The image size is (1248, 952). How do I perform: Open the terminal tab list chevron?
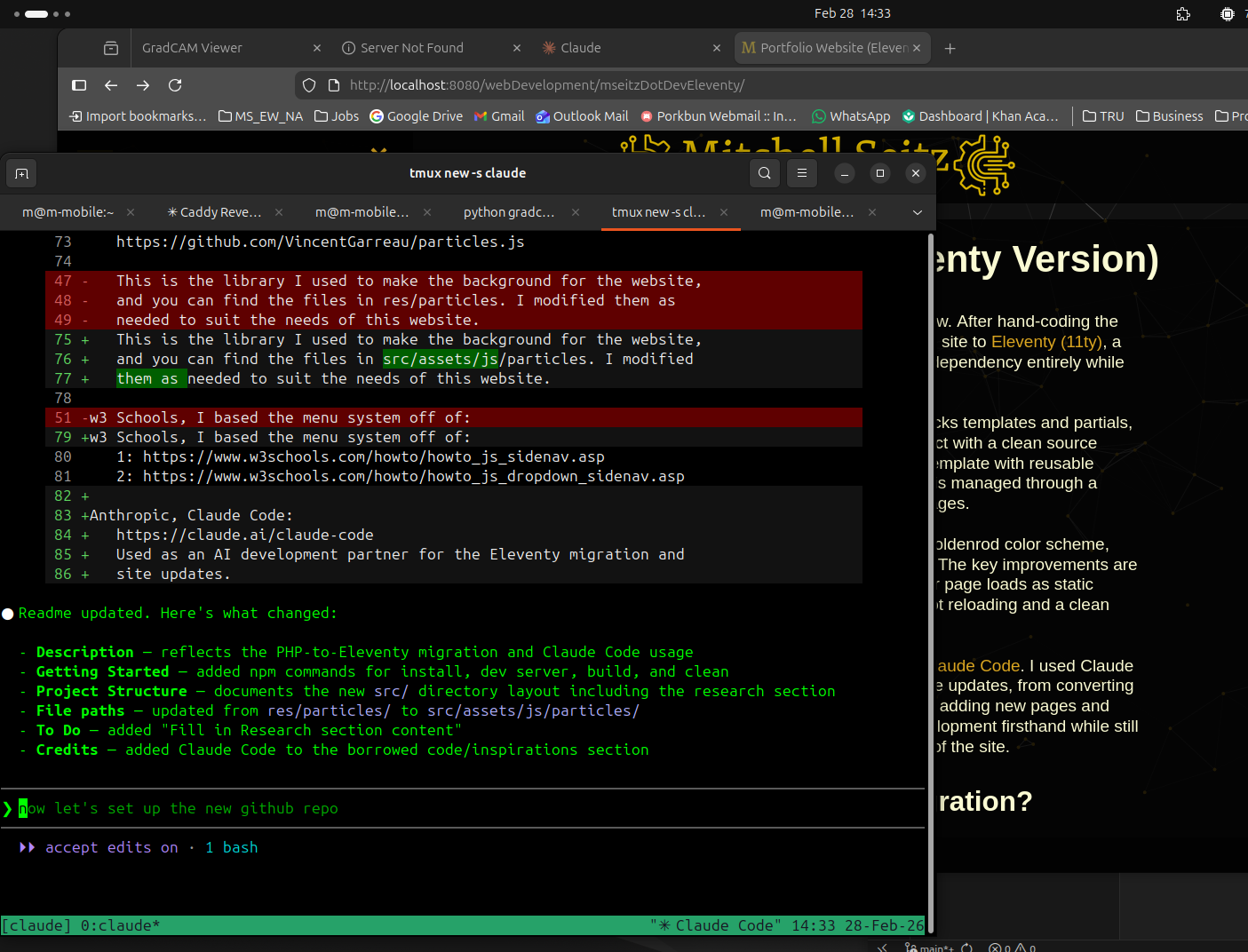click(917, 212)
